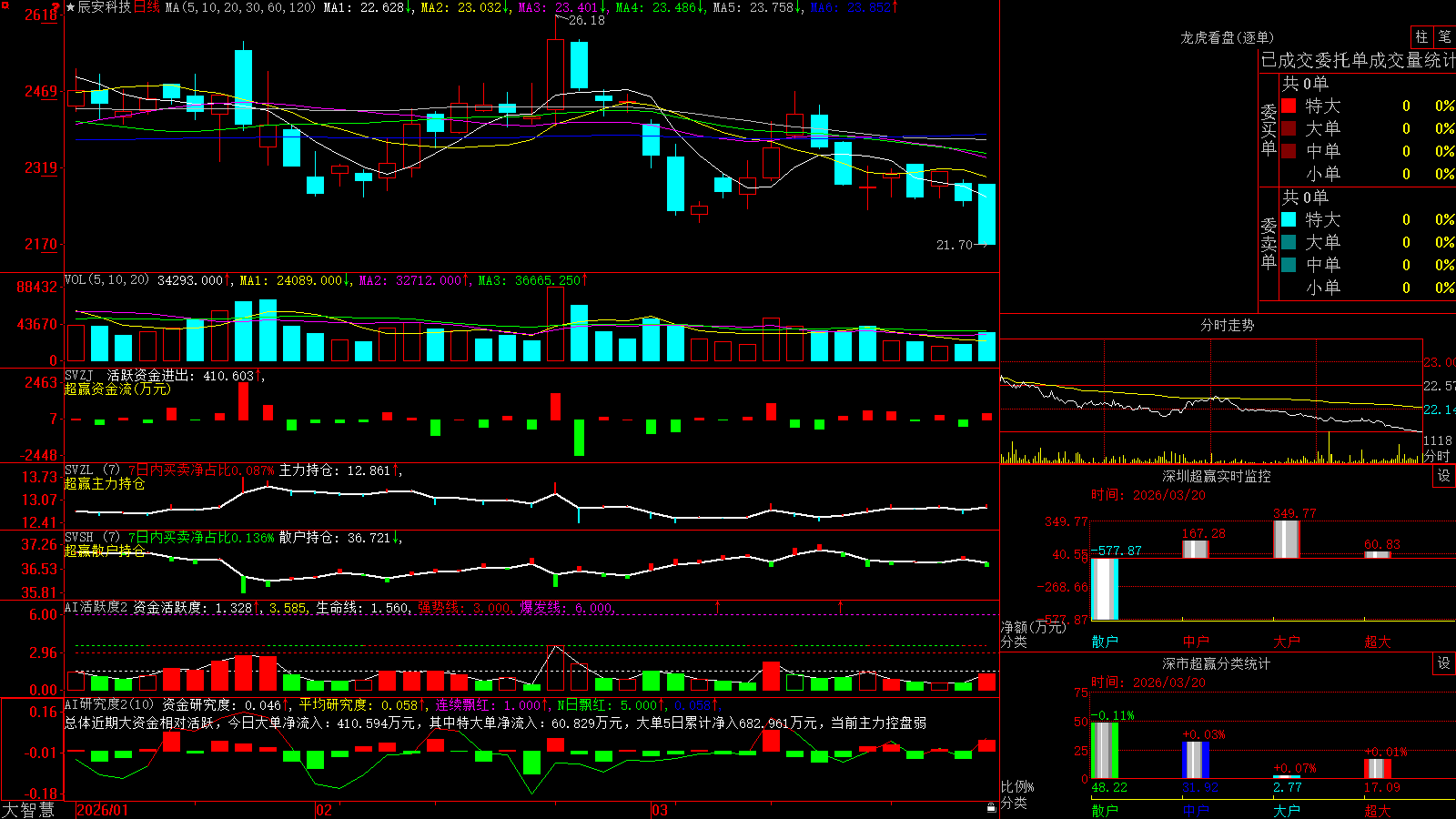The height and width of the screenshot is (819, 1456).
Task: Click the 龙虎看盘(逐单) panel title
Action: pyautogui.click(x=1227, y=37)
